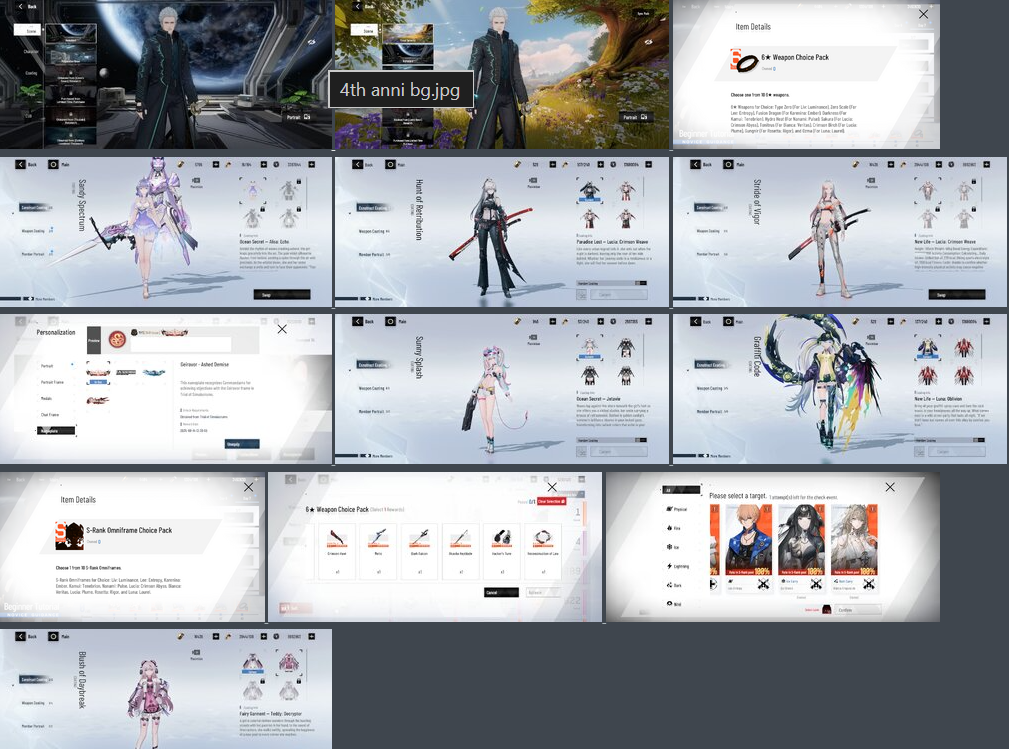View the Stride of Vigor coating screenshot
1009x749 pixels.
pyautogui.click(x=840, y=232)
